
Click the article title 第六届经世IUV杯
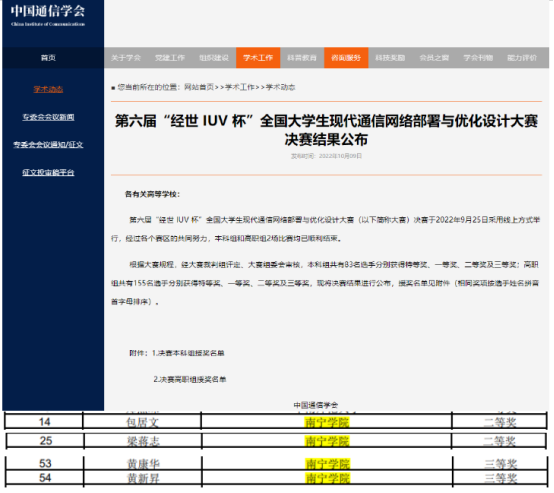point(326,130)
